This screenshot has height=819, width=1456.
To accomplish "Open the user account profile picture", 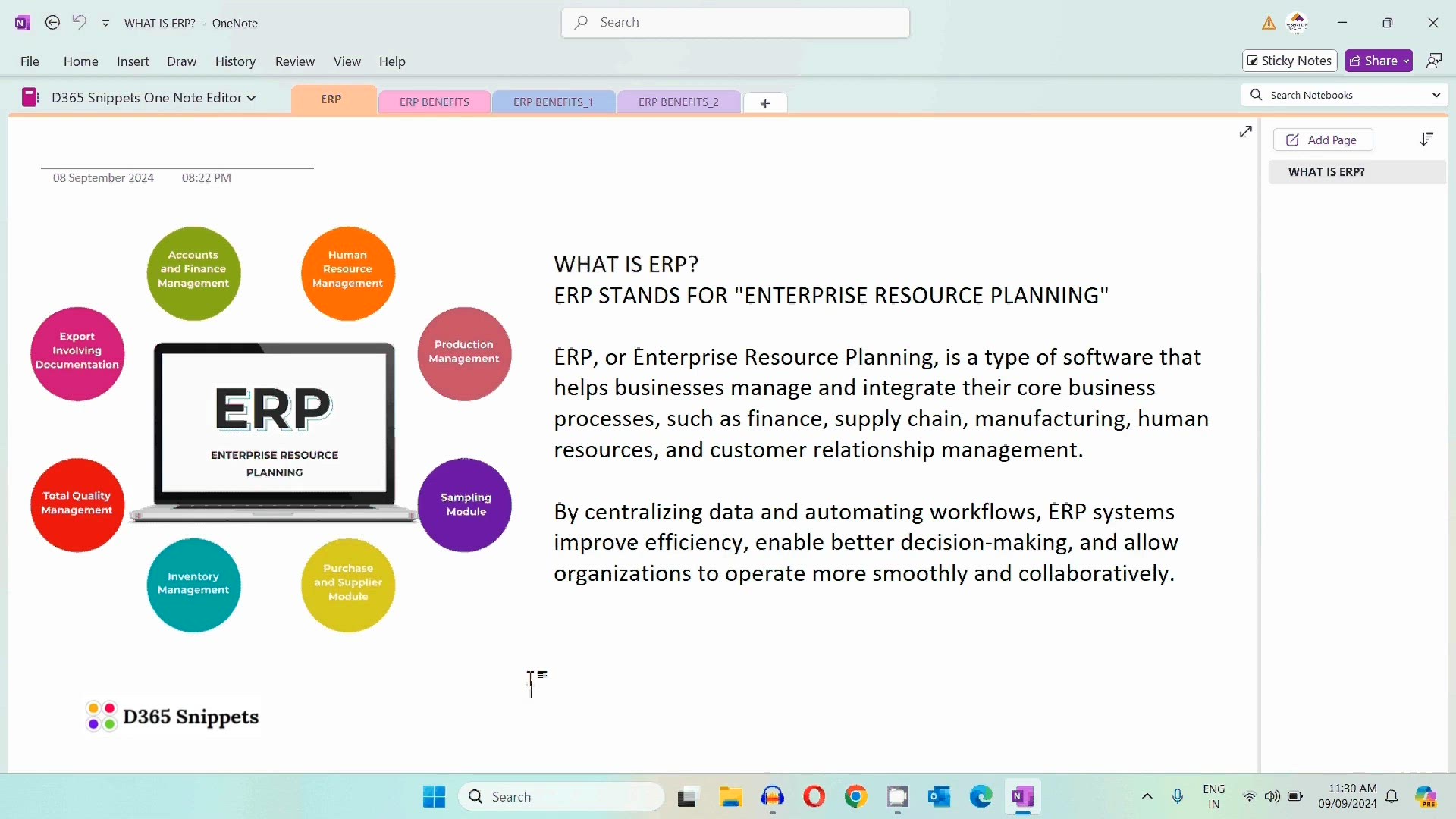I will click(x=1298, y=23).
